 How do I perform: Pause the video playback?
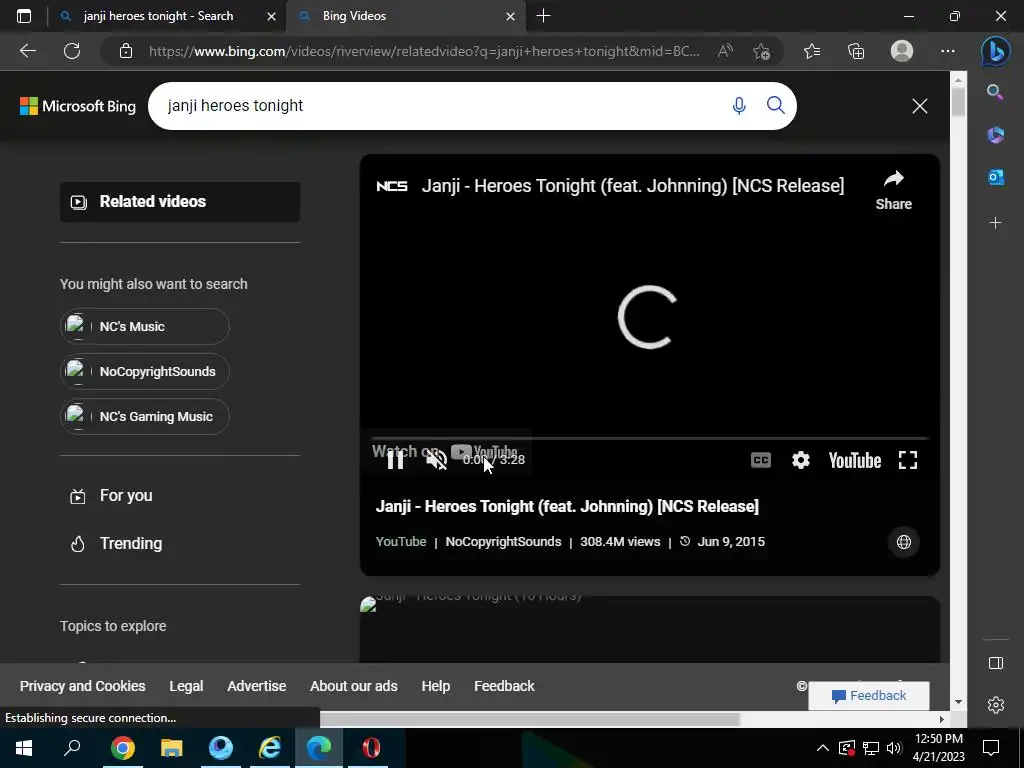pyautogui.click(x=395, y=460)
